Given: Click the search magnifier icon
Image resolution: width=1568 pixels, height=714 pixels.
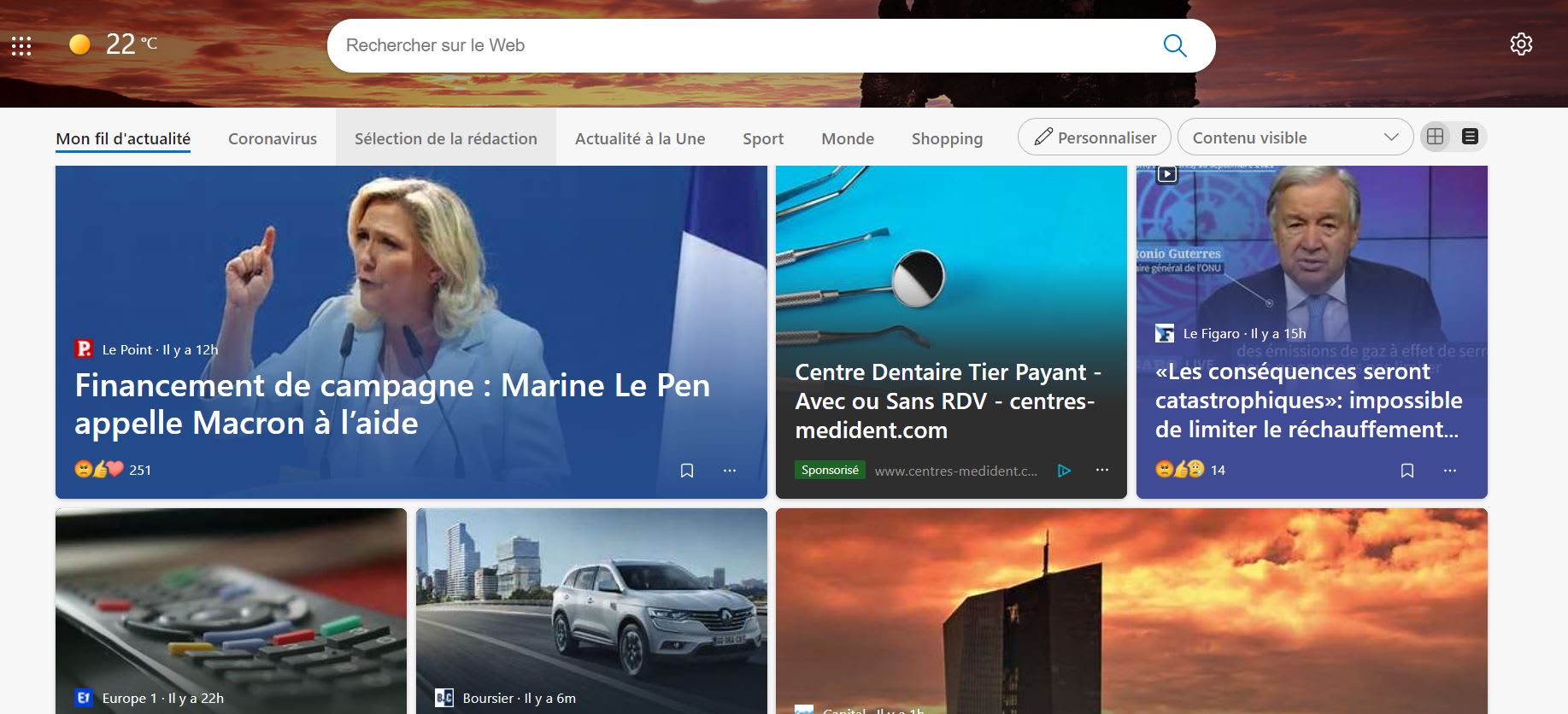Looking at the screenshot, I should pyautogui.click(x=1175, y=45).
